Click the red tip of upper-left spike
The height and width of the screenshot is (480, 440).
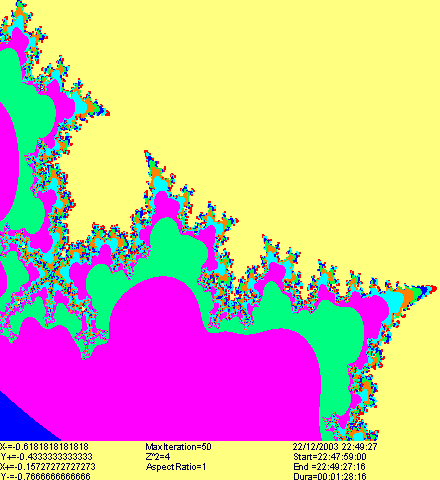tap(107, 114)
